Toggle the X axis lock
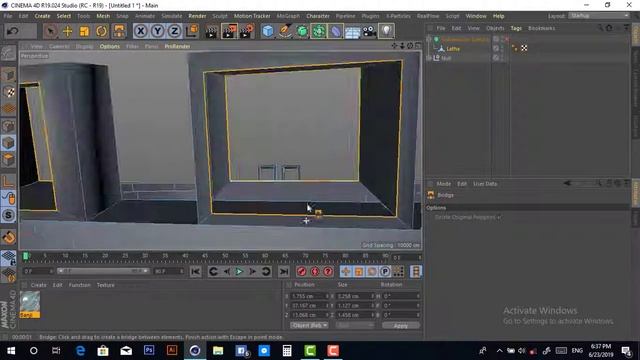The height and width of the screenshot is (360, 640). (x=140, y=31)
